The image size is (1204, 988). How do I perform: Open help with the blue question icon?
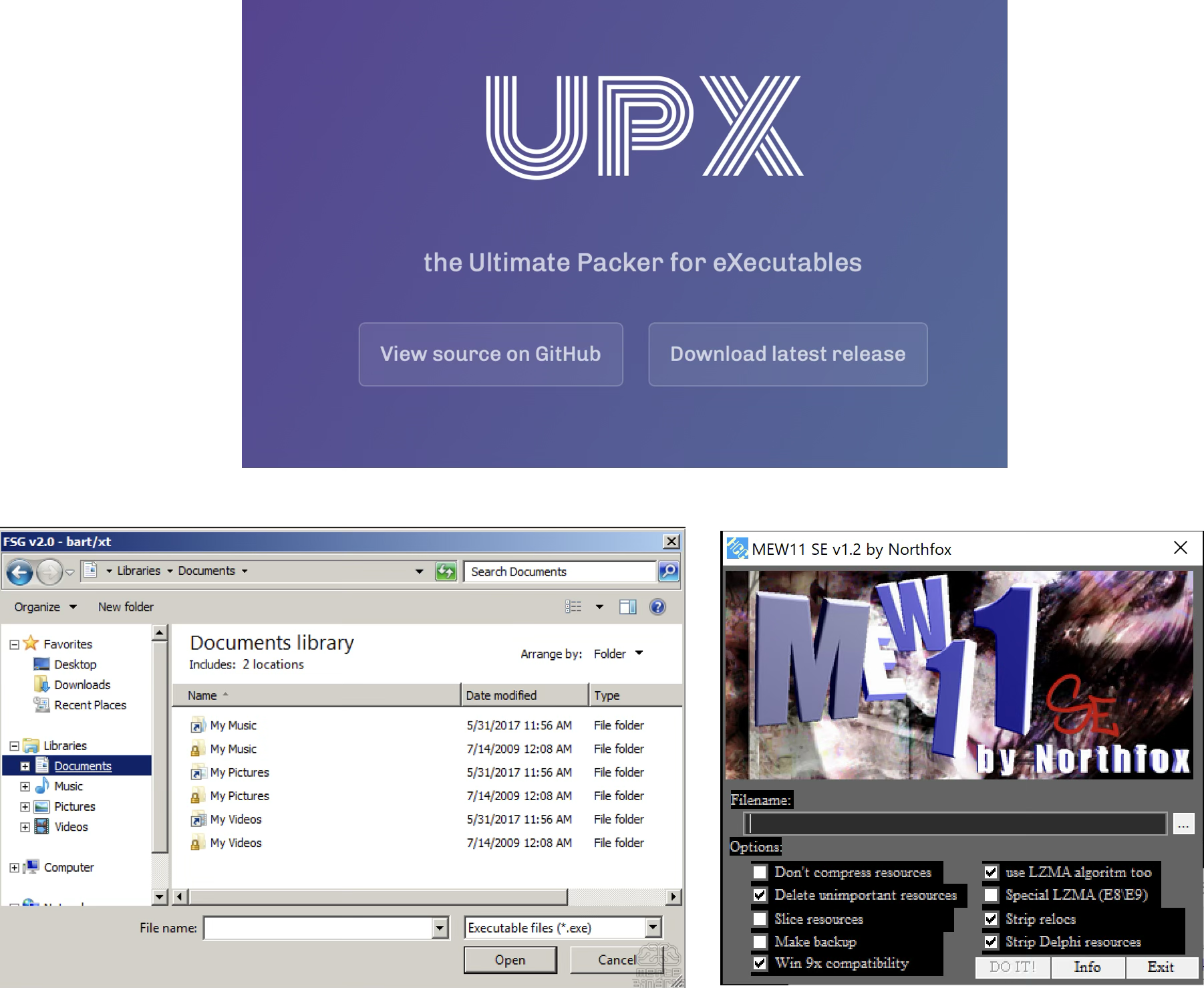pos(657,607)
